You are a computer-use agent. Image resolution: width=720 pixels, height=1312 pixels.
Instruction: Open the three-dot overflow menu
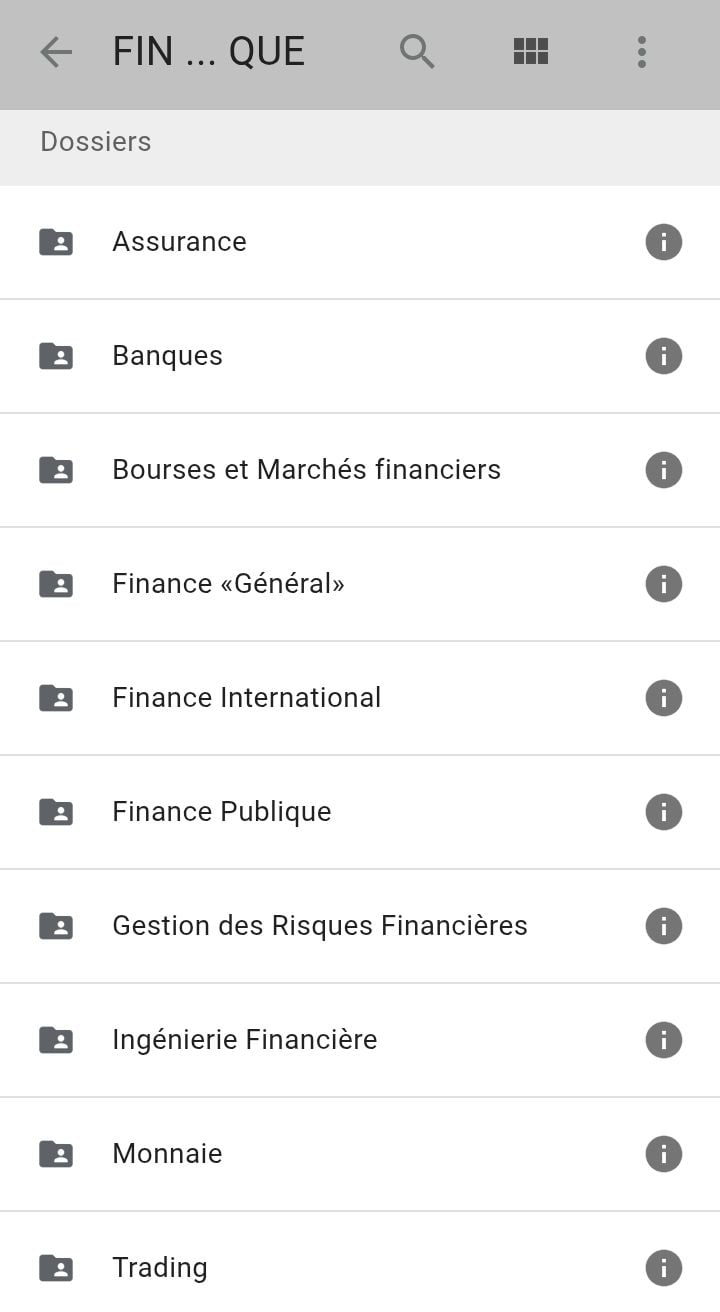(641, 52)
